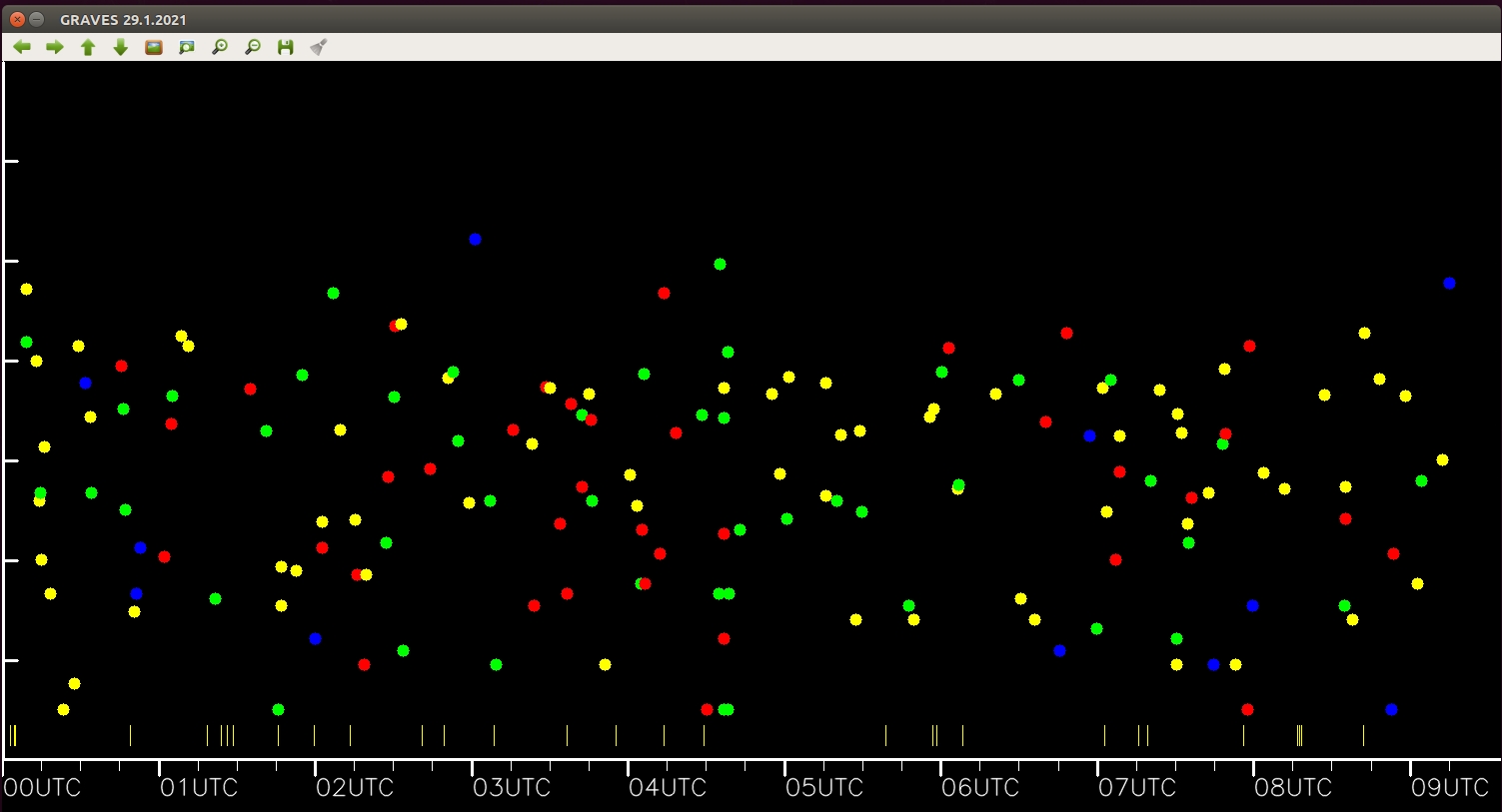The width and height of the screenshot is (1502, 812).
Task: Pan the plot right with the right arrow
Action: pyautogui.click(x=55, y=47)
